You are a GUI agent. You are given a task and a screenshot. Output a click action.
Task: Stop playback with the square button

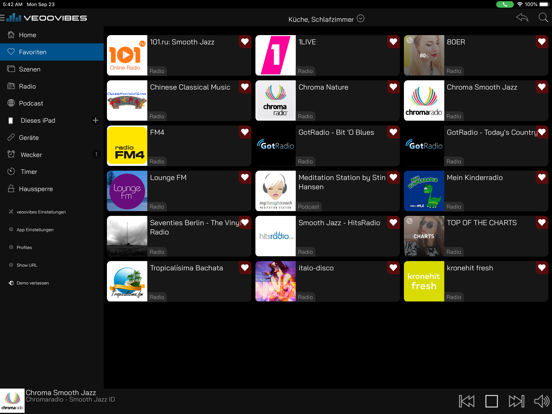tap(491, 401)
